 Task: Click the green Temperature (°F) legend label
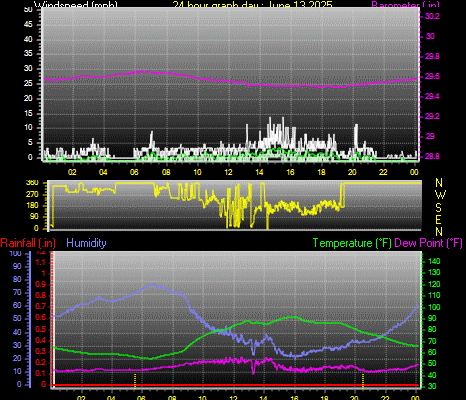[x=352, y=243]
